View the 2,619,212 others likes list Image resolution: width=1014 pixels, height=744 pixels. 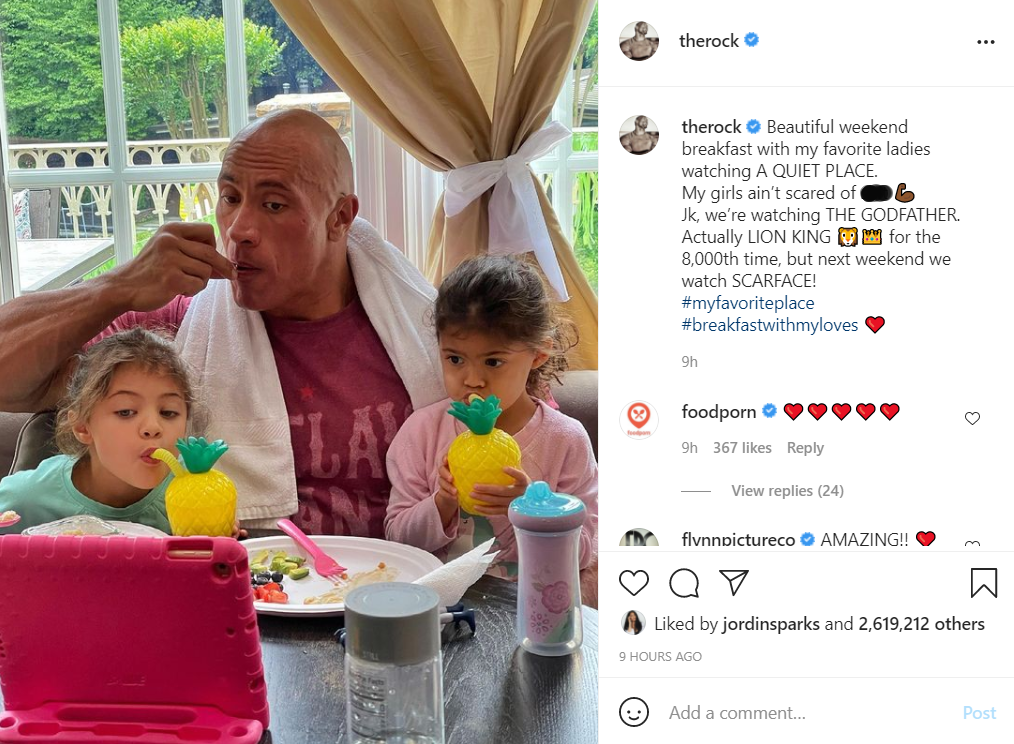[921, 624]
